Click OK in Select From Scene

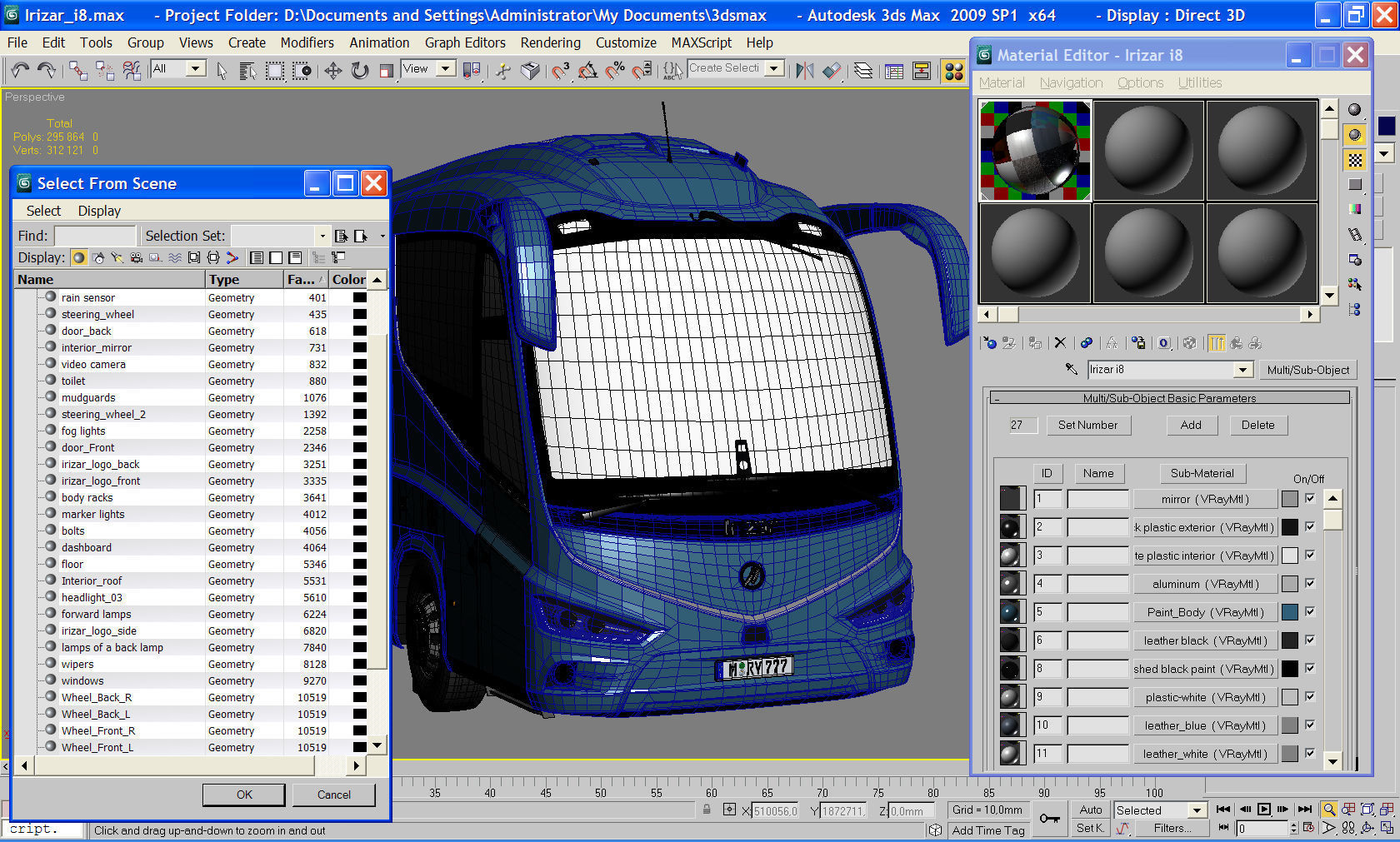(x=244, y=795)
